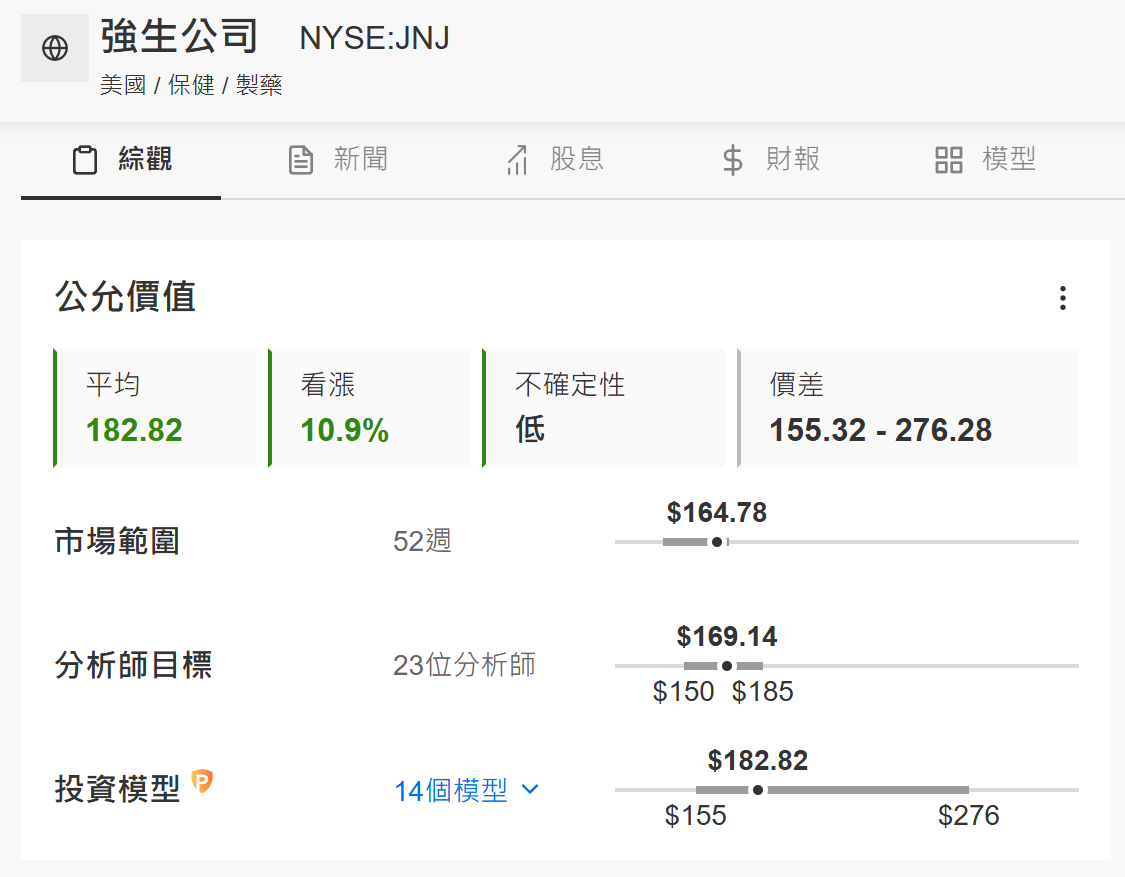Click the 52週 market range marker dot

coord(717,542)
